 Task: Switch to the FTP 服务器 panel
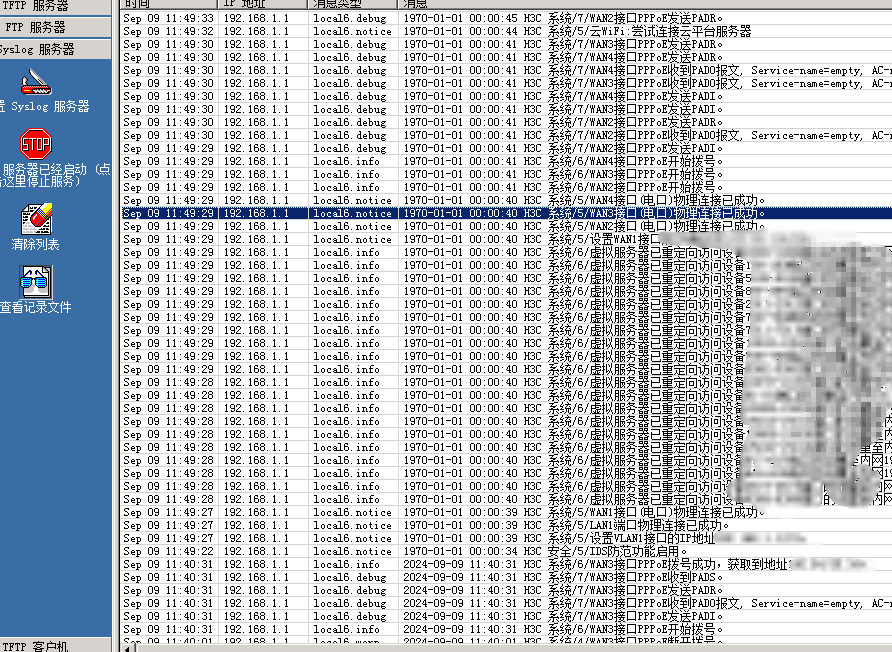56,27
